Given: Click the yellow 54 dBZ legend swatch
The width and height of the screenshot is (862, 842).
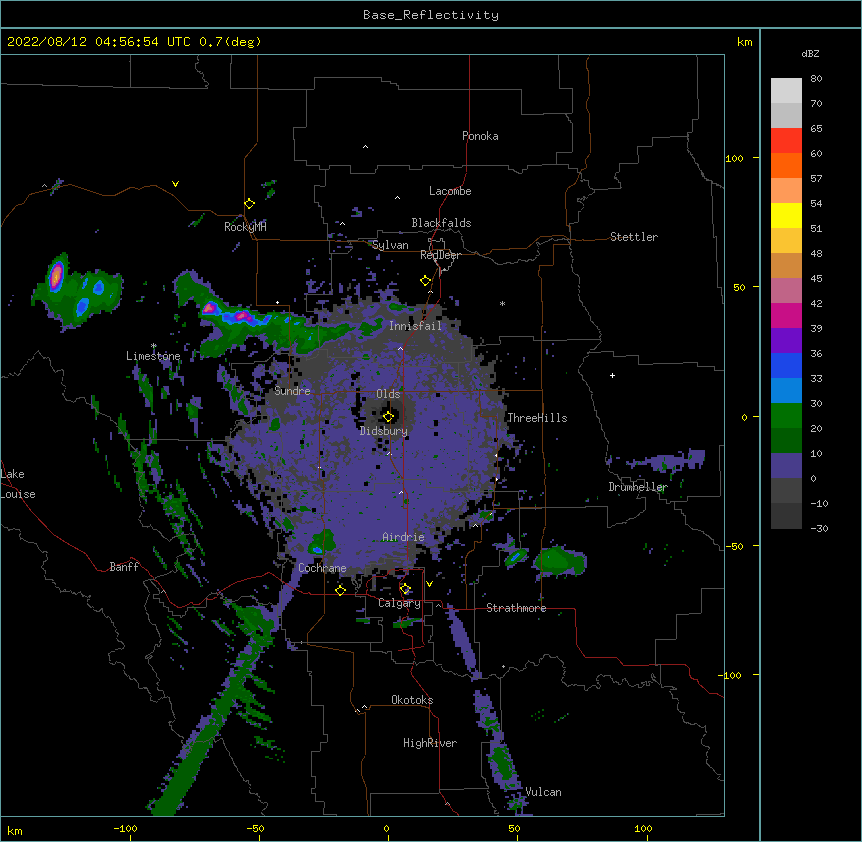Looking at the screenshot, I should (x=786, y=215).
